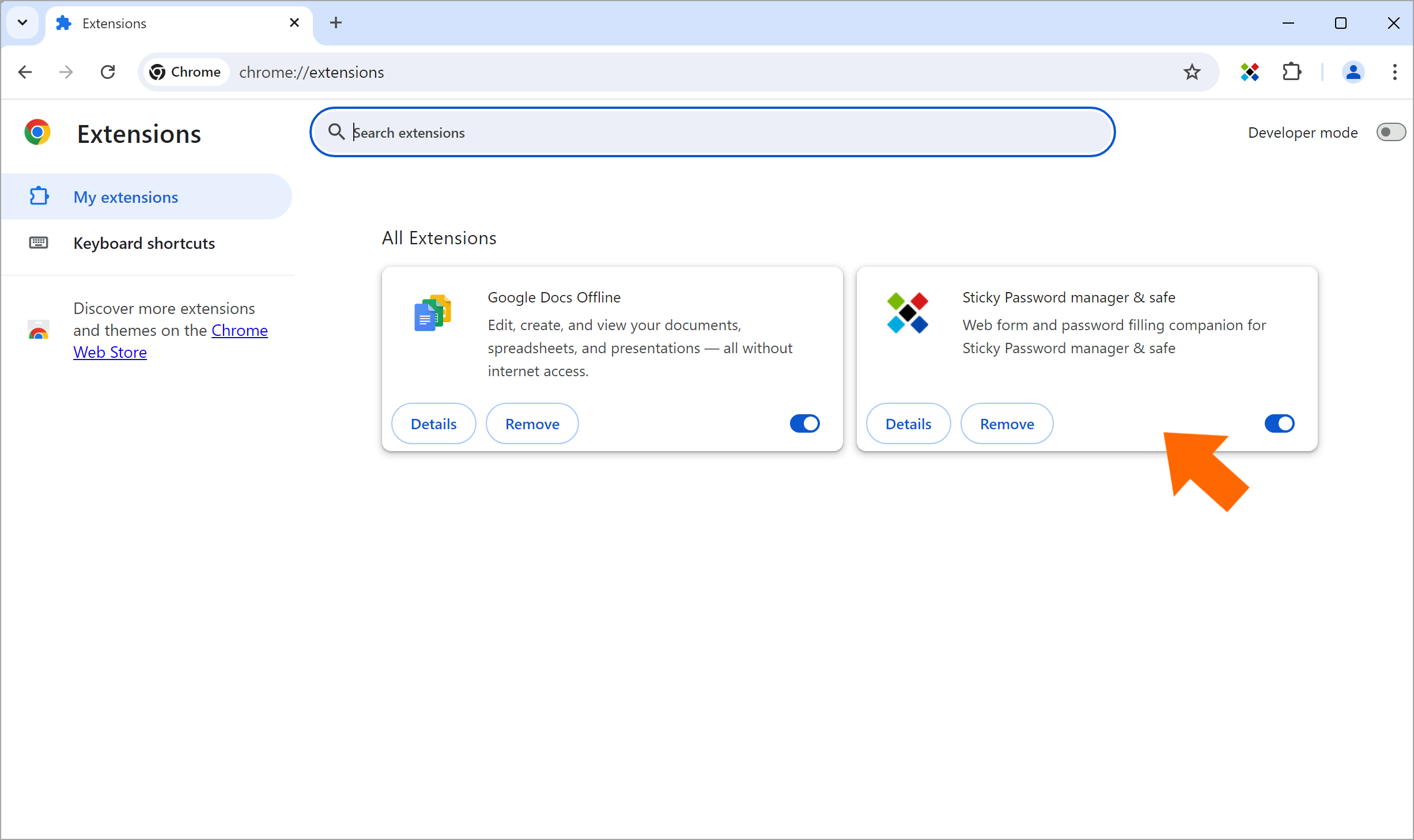Open a new tab with plus button
This screenshot has height=840, width=1414.
[x=336, y=23]
